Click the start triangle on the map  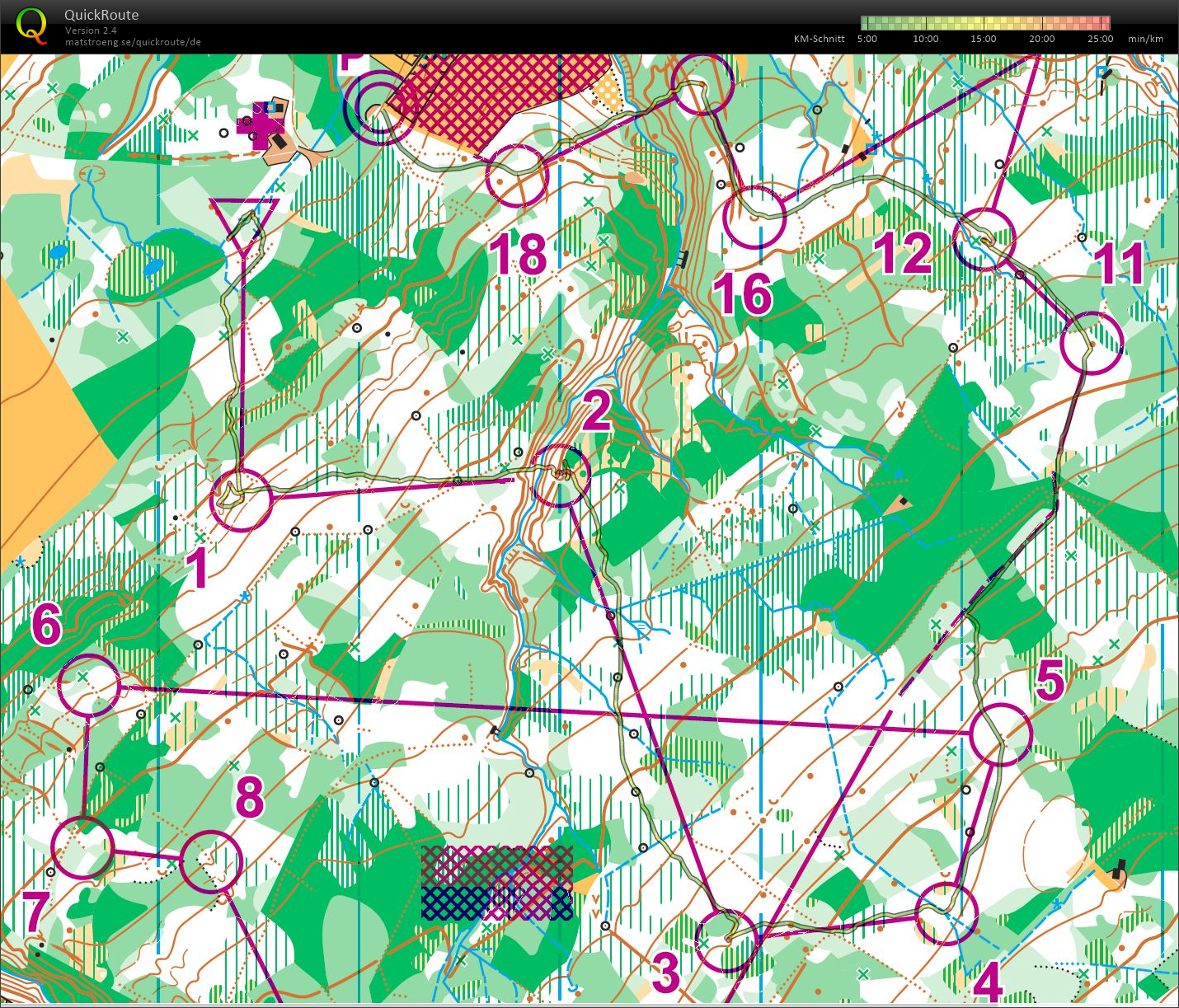pyautogui.click(x=244, y=219)
